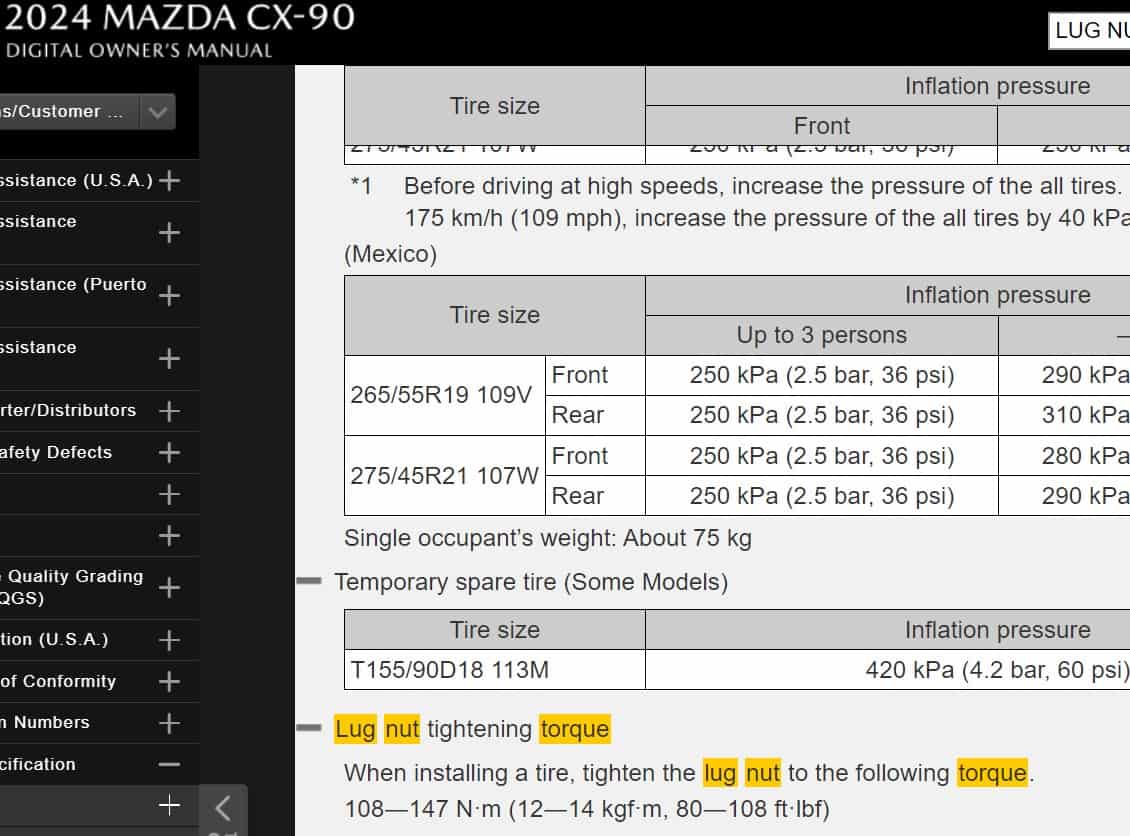This screenshot has width=1130, height=836.
Task: Click the 2024 Mazda CX-90 title
Action: point(180,18)
